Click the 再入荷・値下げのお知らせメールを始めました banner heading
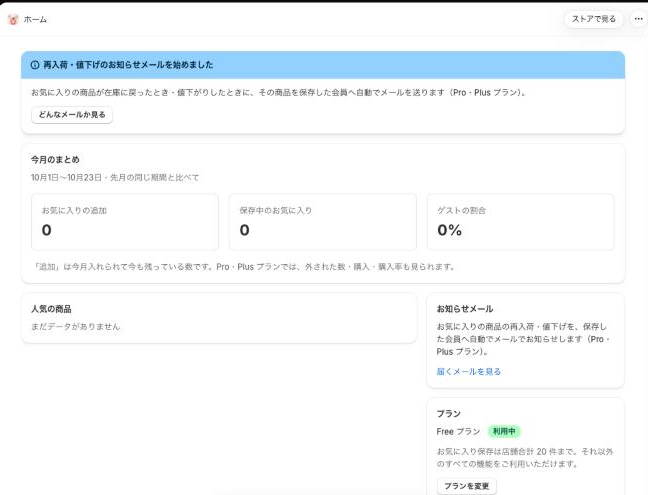648x495 pixels. [128, 65]
